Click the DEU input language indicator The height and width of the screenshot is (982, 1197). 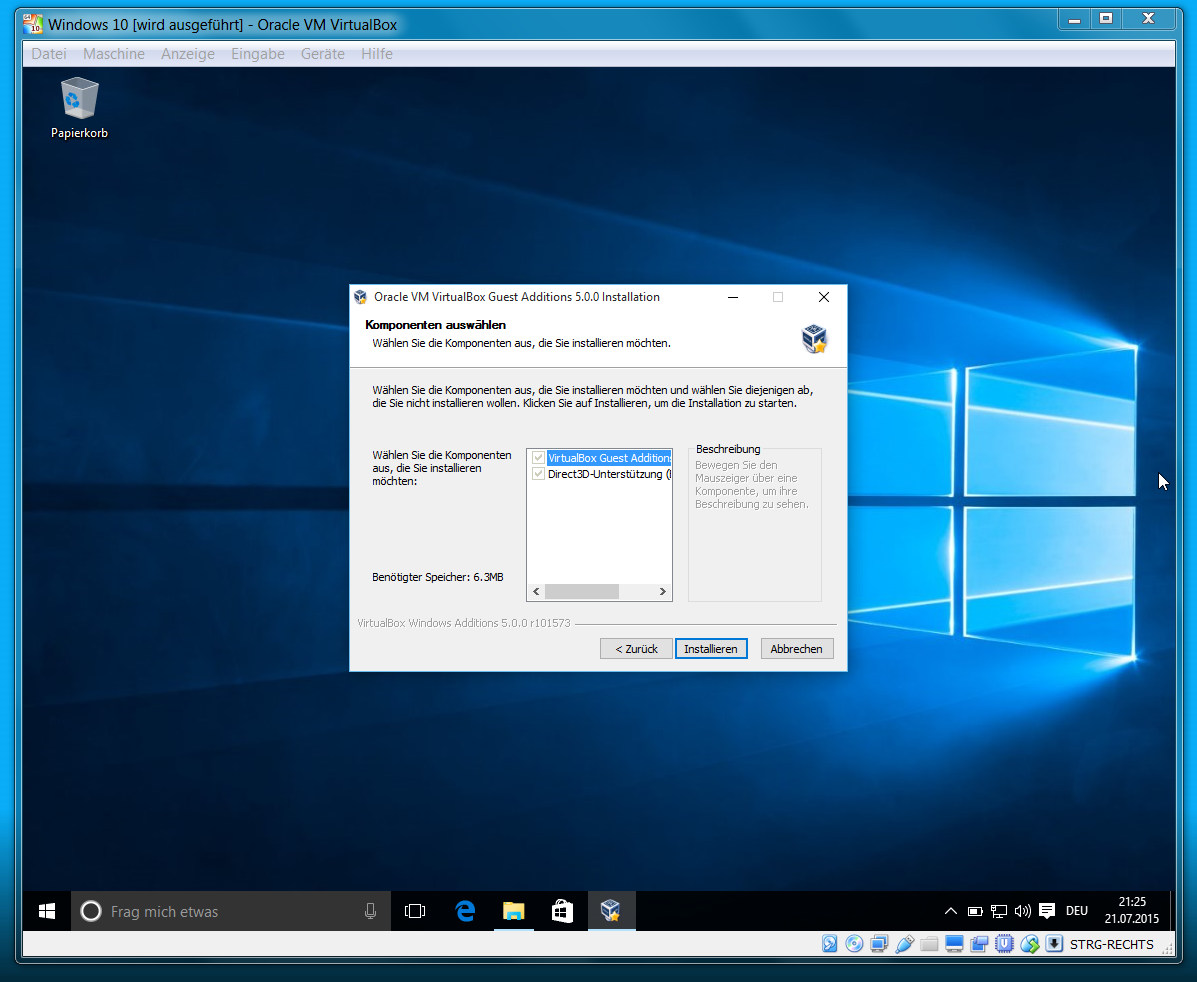click(x=1077, y=911)
